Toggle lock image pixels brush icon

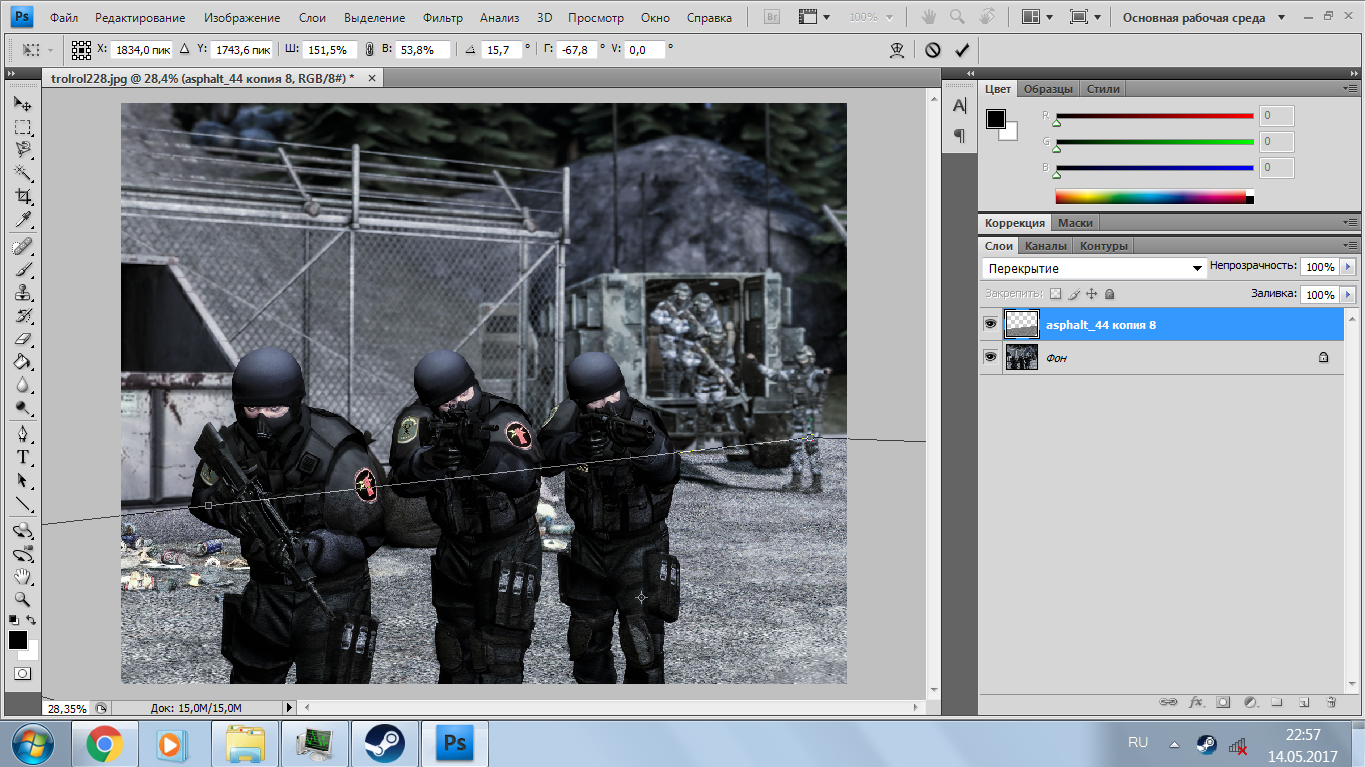point(1073,294)
